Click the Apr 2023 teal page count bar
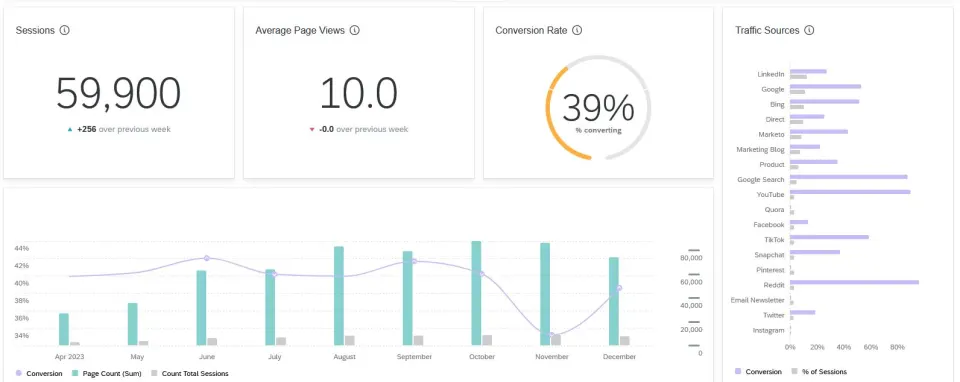960x382 pixels. 64,329
